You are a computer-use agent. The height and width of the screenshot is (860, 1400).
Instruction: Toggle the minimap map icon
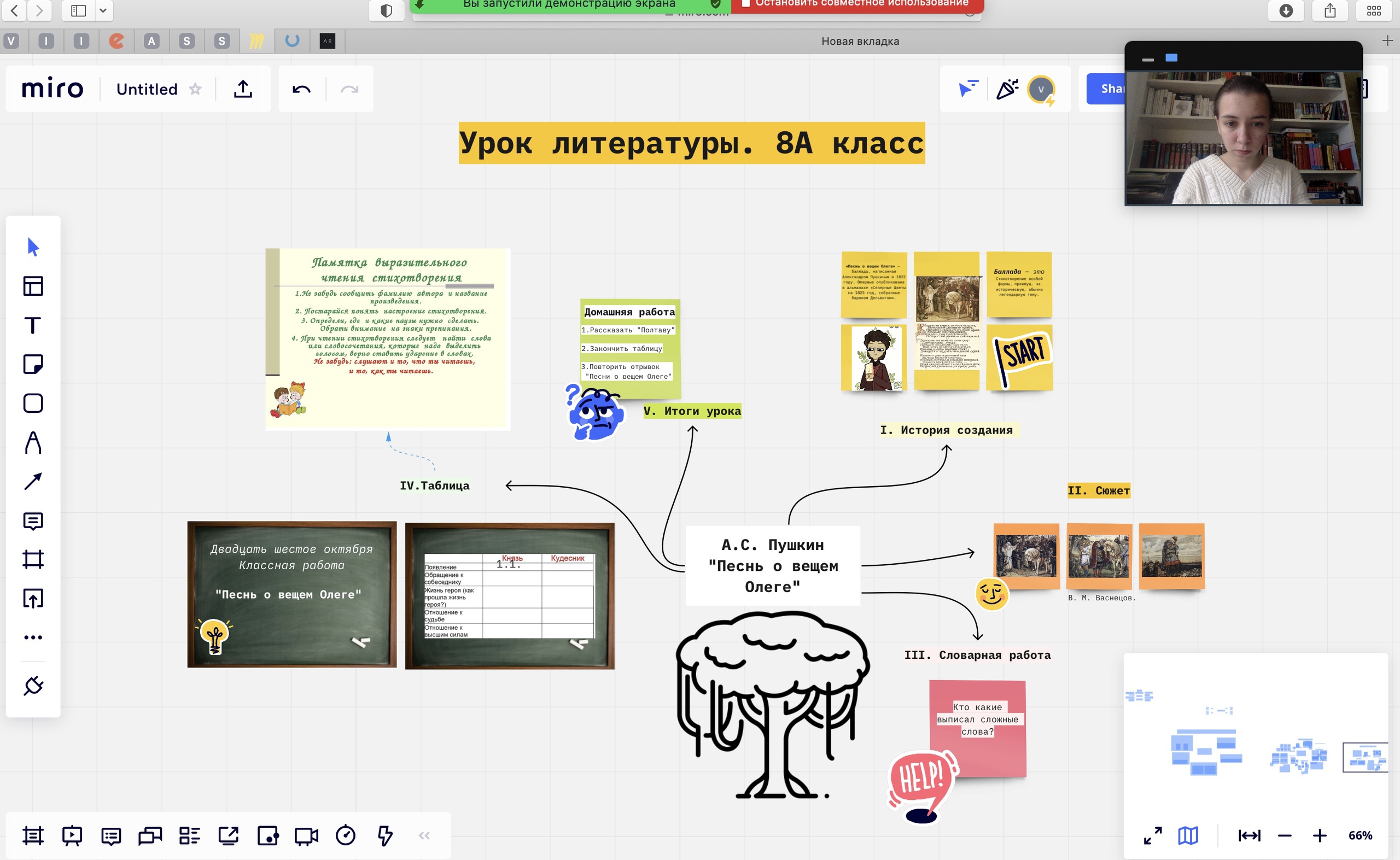coord(1188,835)
